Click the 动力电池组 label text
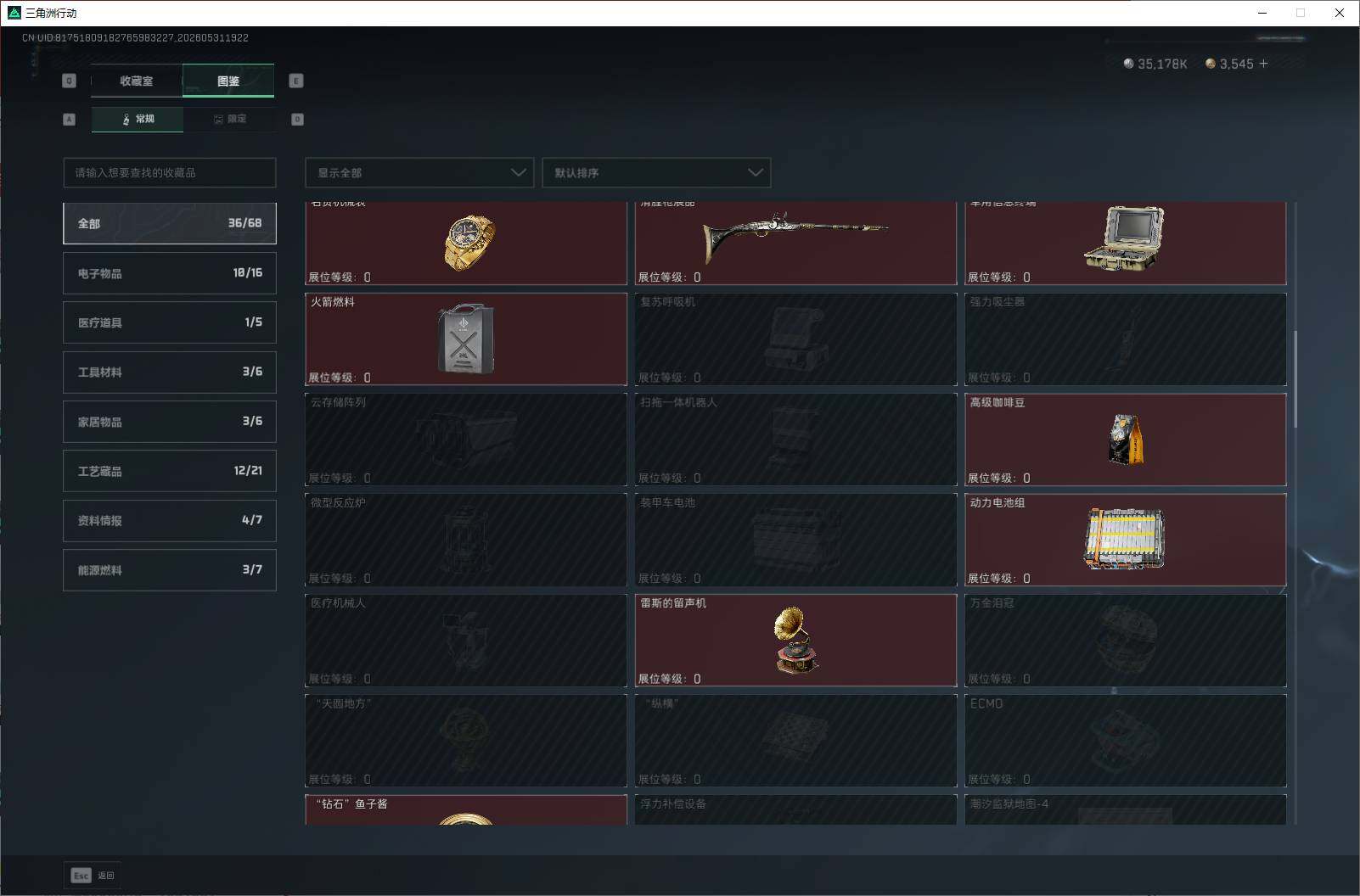Image resolution: width=1360 pixels, height=896 pixels. (998, 502)
